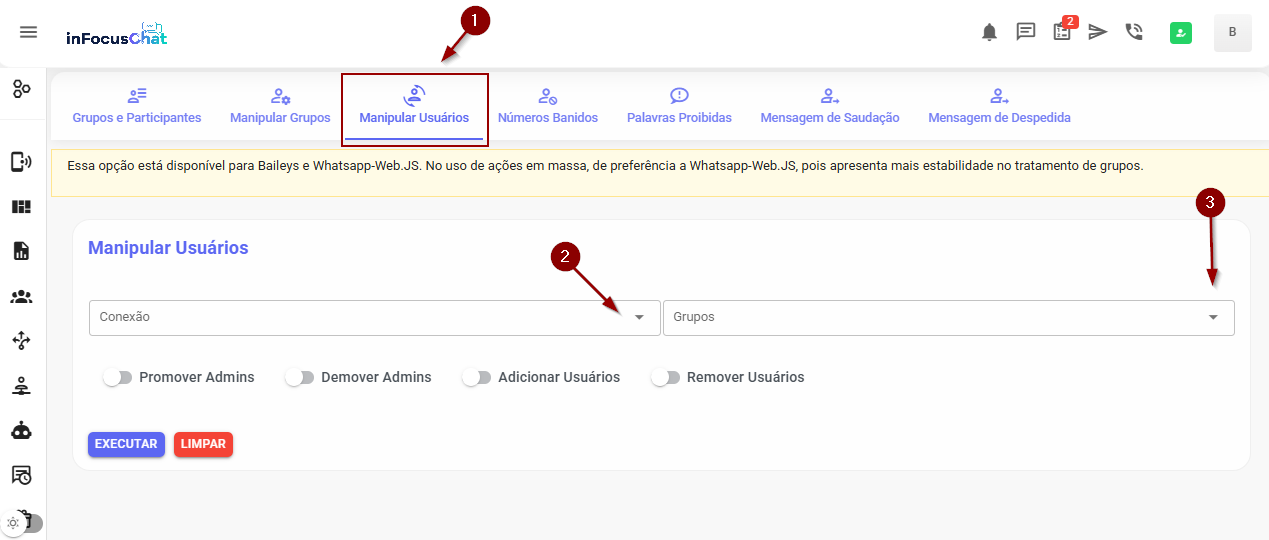The width and height of the screenshot is (1269, 540).
Task: Click the paper plane send icon
Action: pyautogui.click(x=1098, y=32)
